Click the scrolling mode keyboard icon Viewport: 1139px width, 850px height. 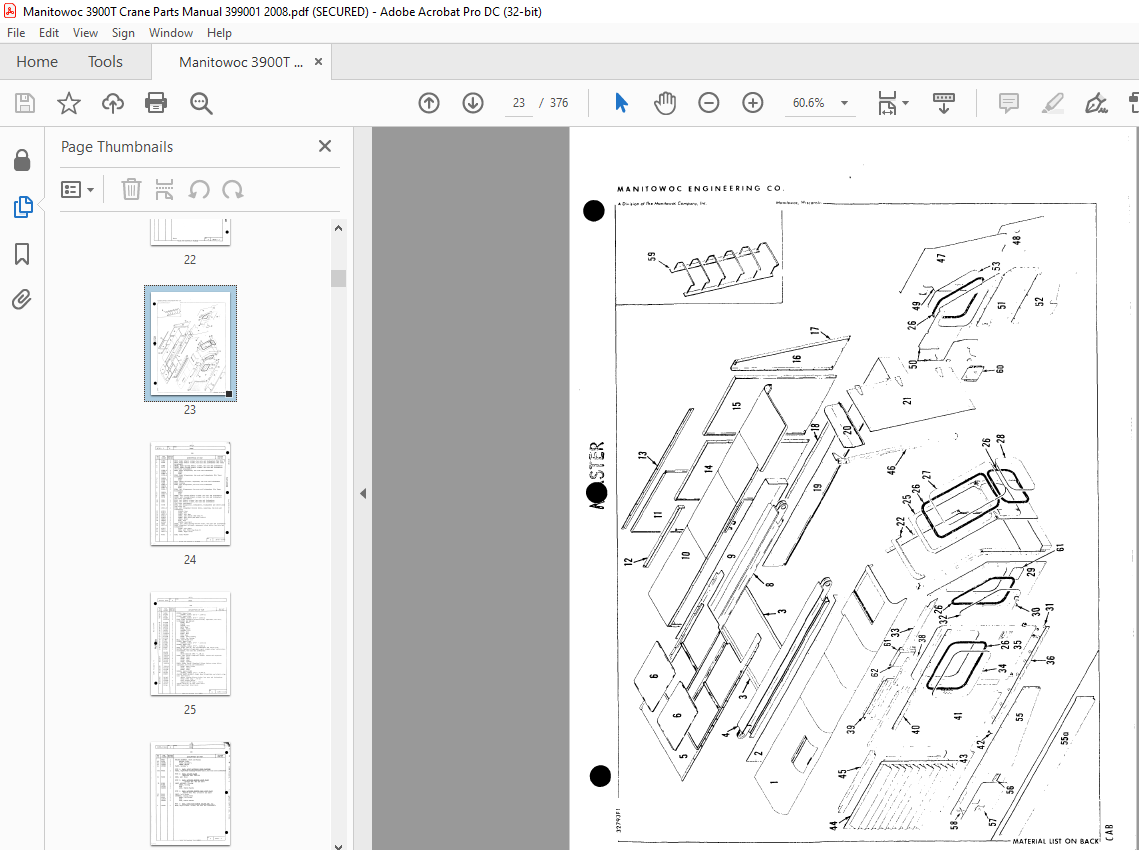click(944, 103)
